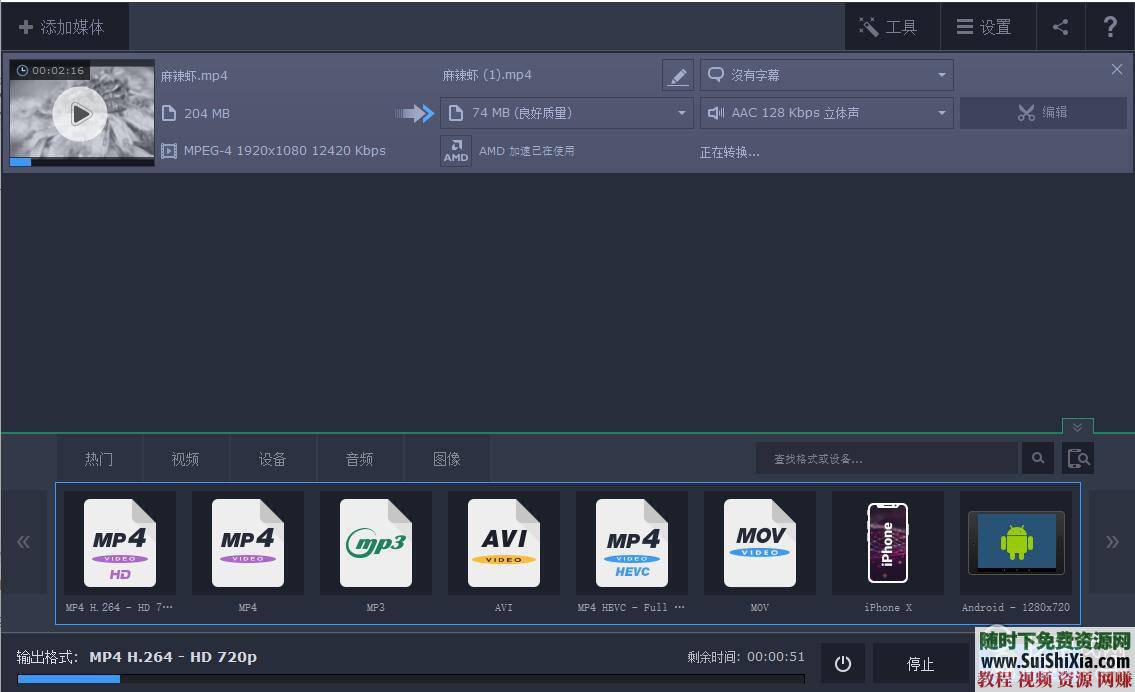The width and height of the screenshot is (1135, 692).
Task: Click the 添加媒体 add media button
Action: pos(65,26)
